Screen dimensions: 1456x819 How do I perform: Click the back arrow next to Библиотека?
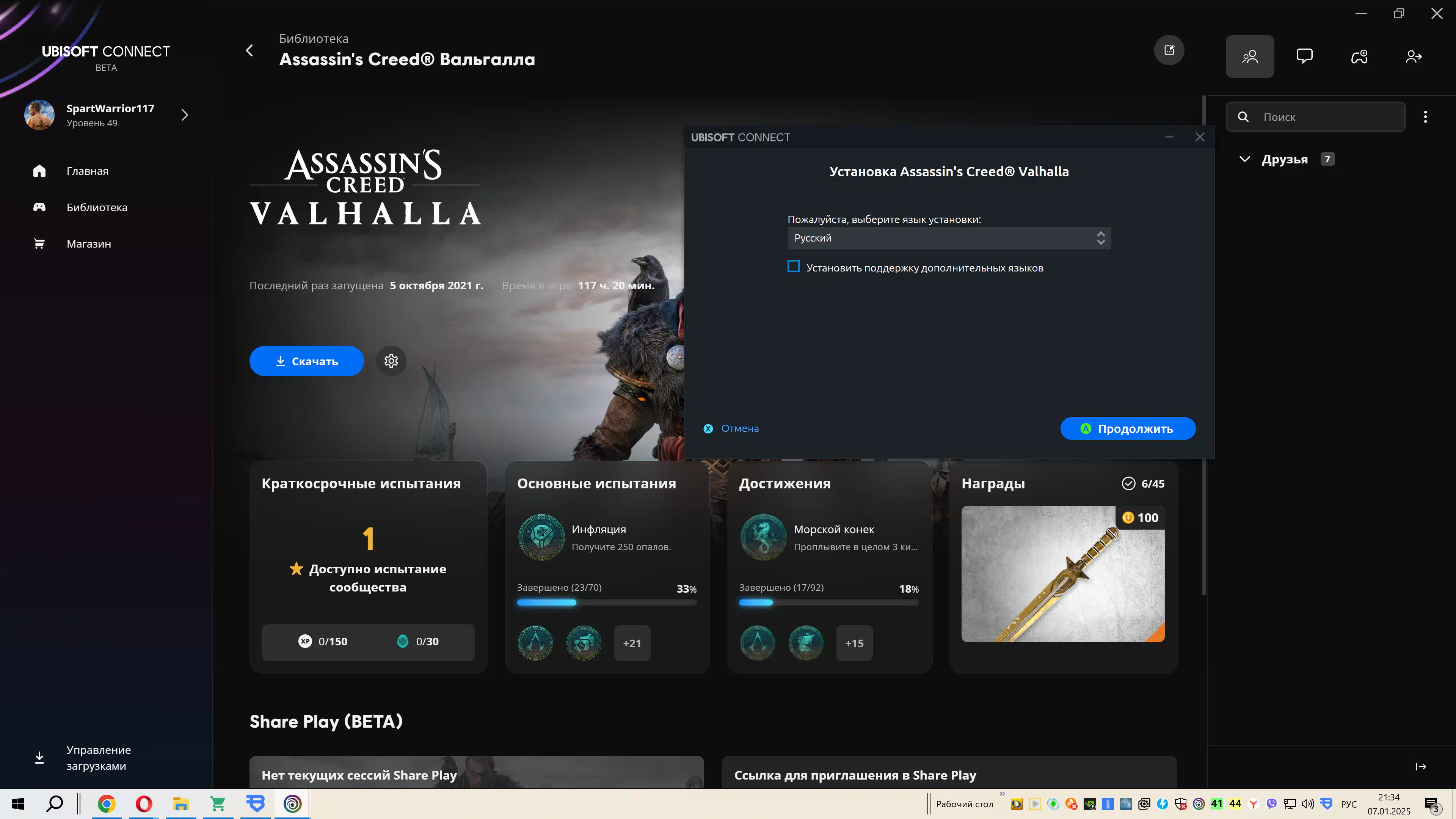pos(249,50)
